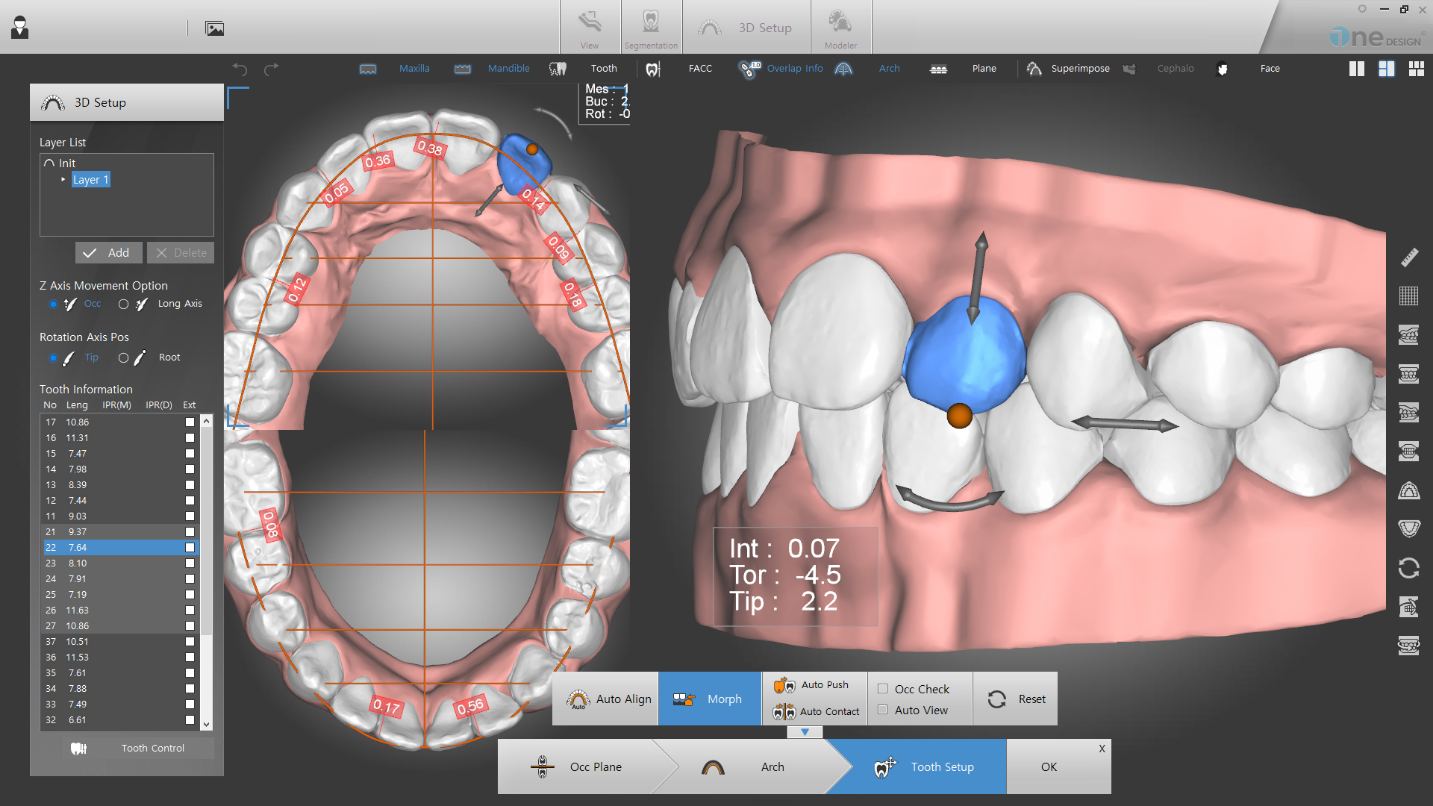Check the Auto View option
Viewport: 1433px width, 806px height.
[x=884, y=710]
